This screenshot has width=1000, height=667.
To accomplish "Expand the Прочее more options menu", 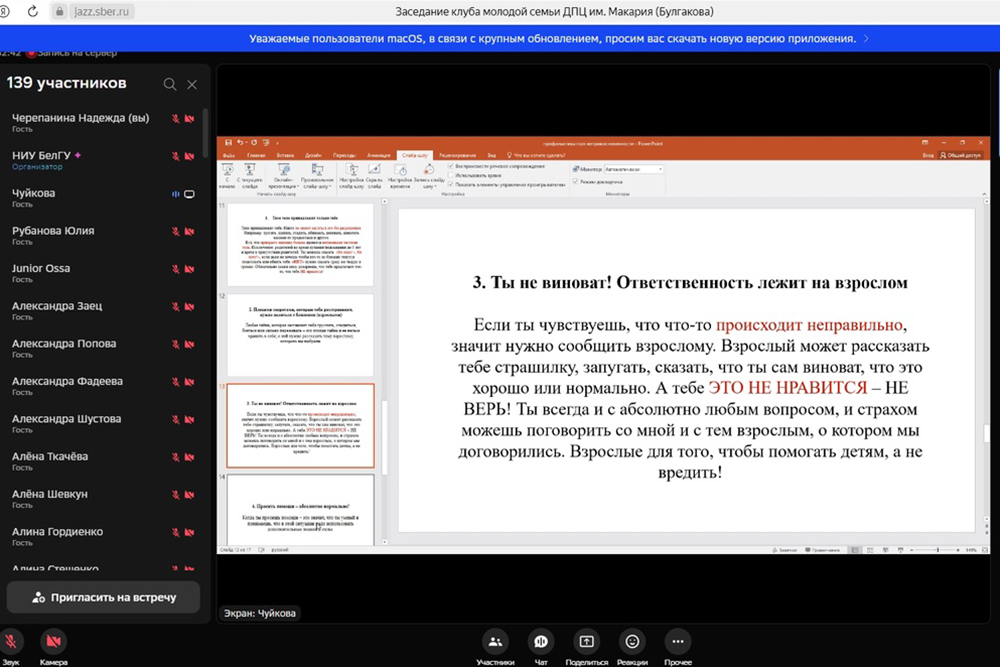I will pyautogui.click(x=678, y=641).
